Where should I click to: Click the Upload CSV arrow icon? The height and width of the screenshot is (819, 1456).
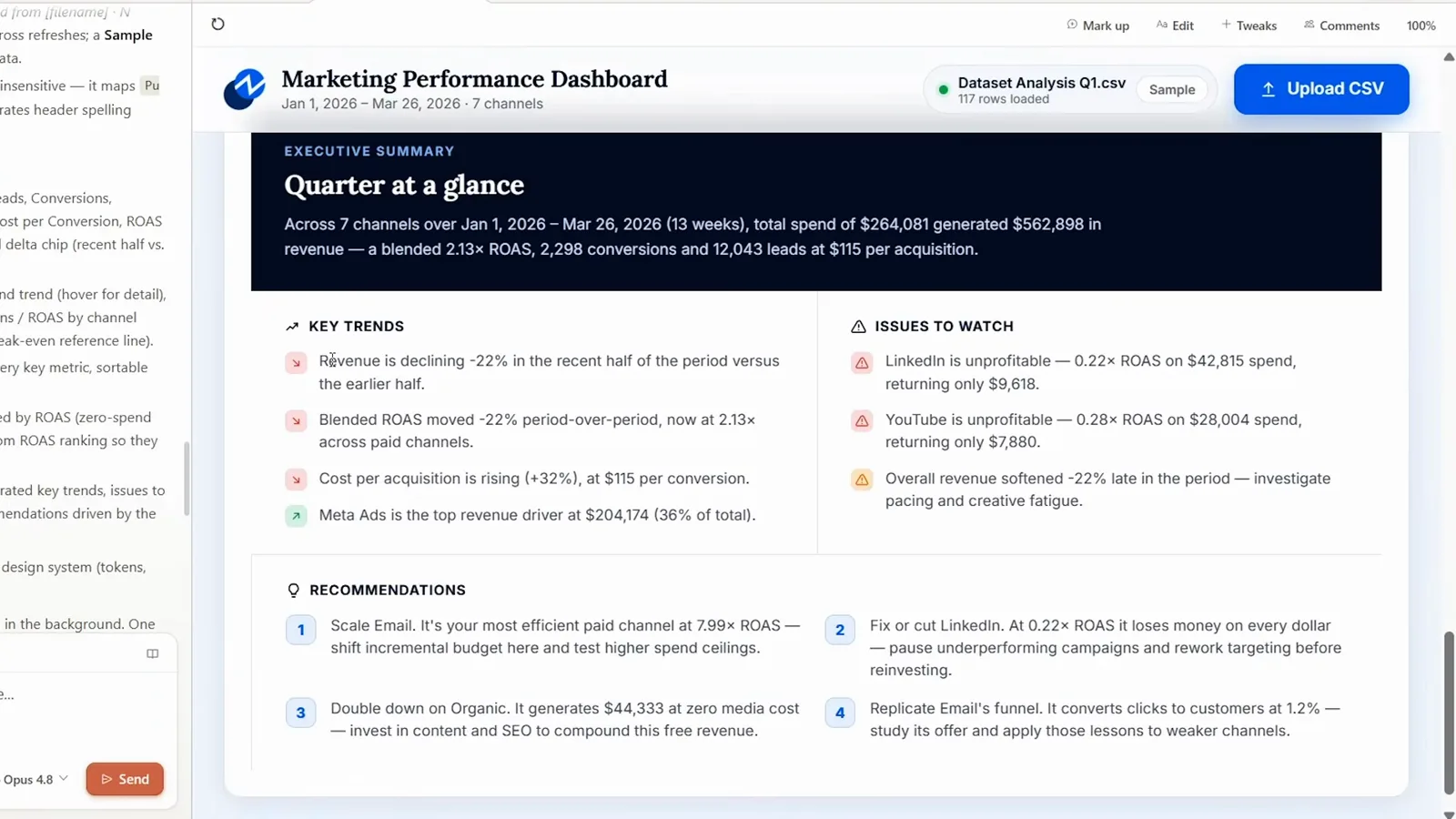click(1268, 89)
